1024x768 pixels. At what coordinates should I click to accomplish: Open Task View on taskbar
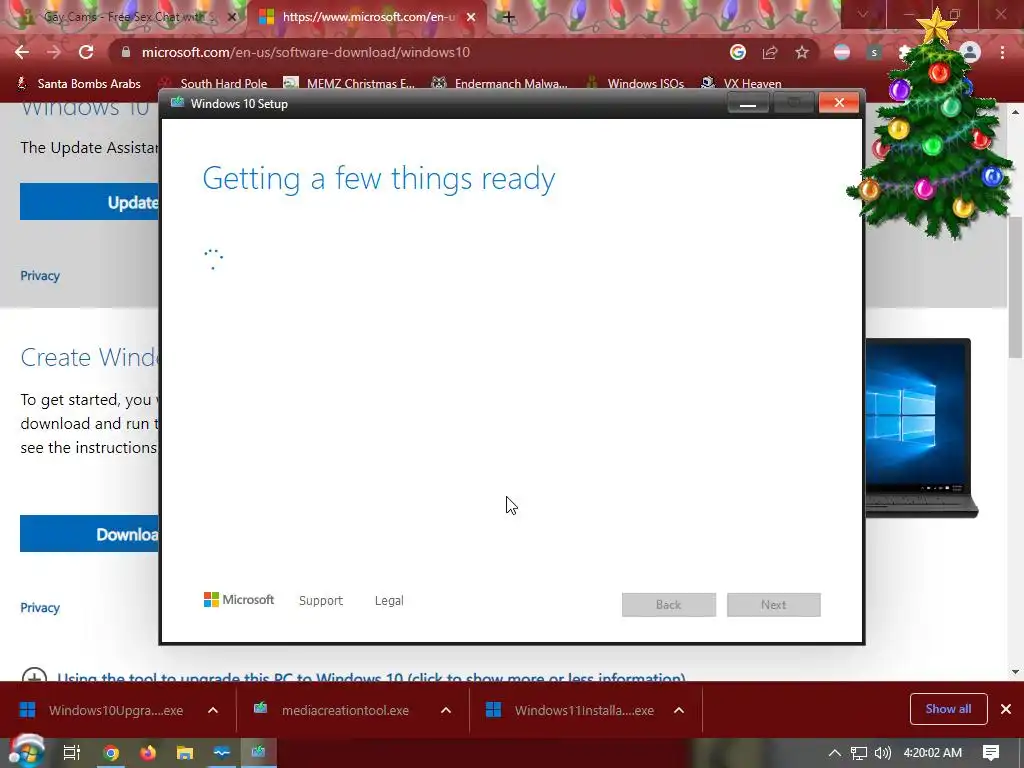click(71, 753)
